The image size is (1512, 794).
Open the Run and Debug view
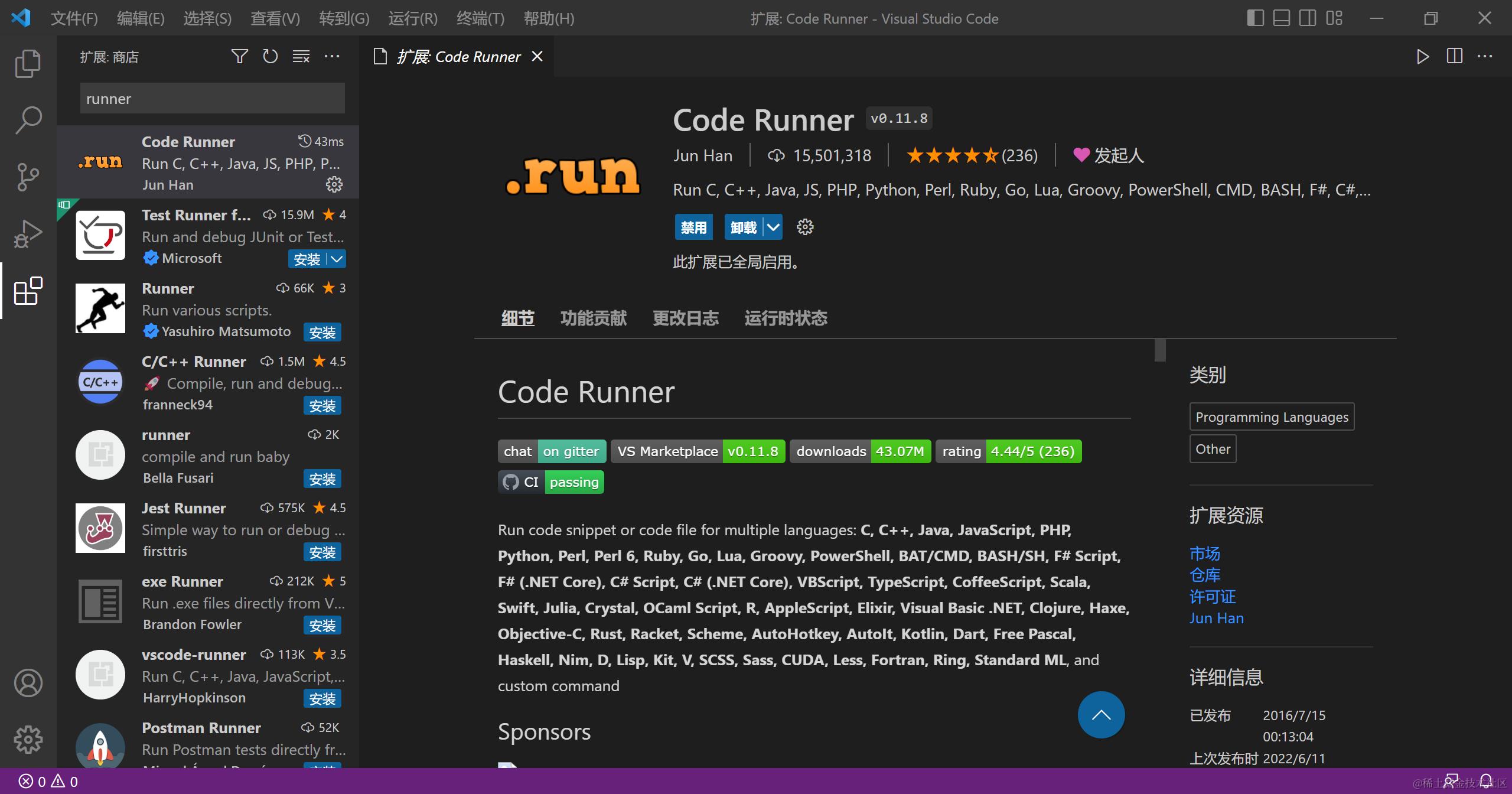27,233
